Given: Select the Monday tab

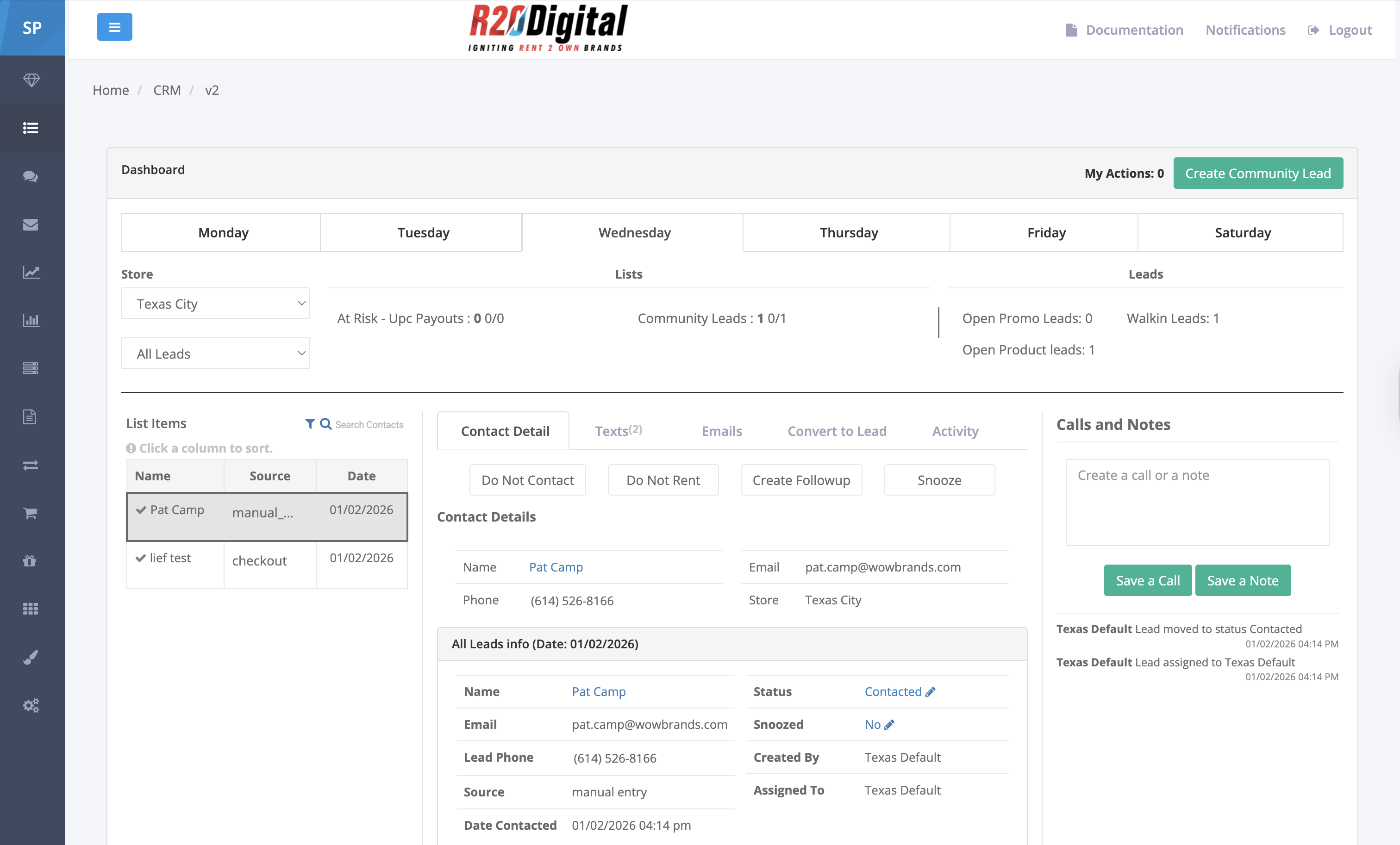Looking at the screenshot, I should (x=221, y=233).
